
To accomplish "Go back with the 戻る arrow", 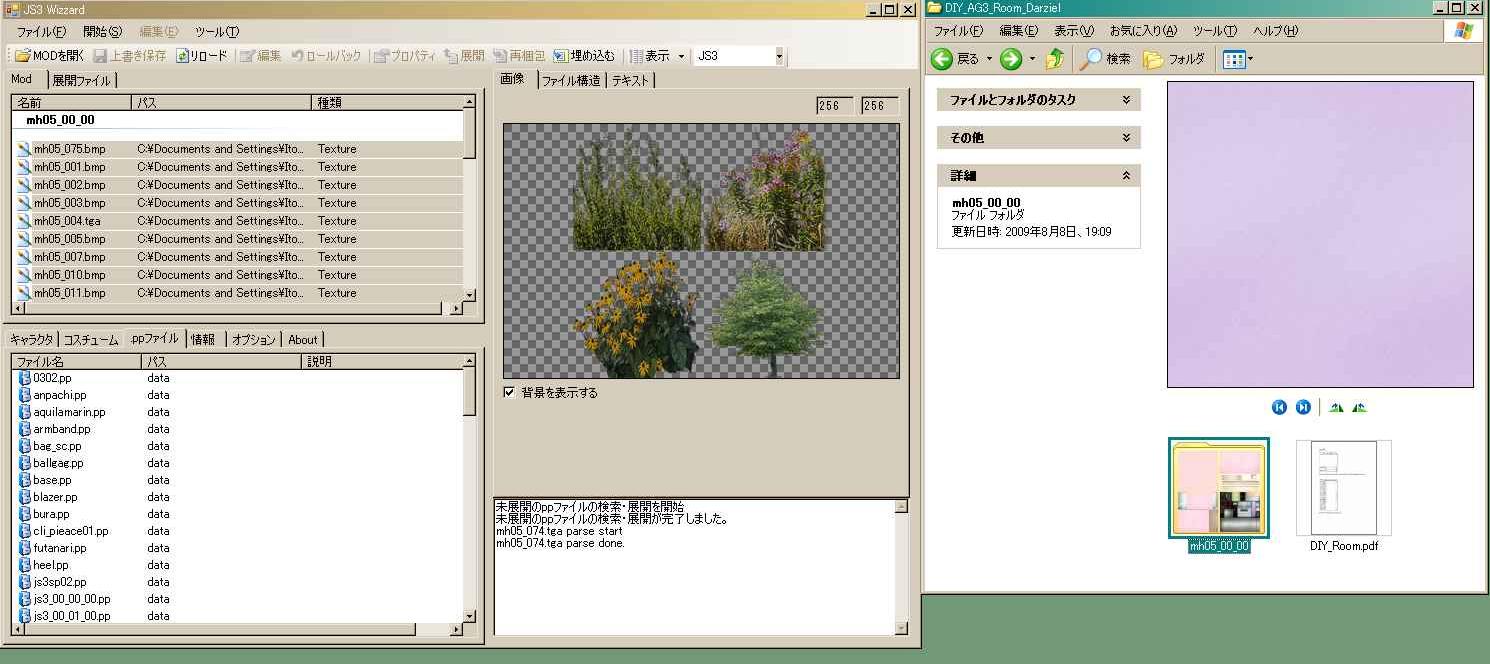I will (x=955, y=59).
